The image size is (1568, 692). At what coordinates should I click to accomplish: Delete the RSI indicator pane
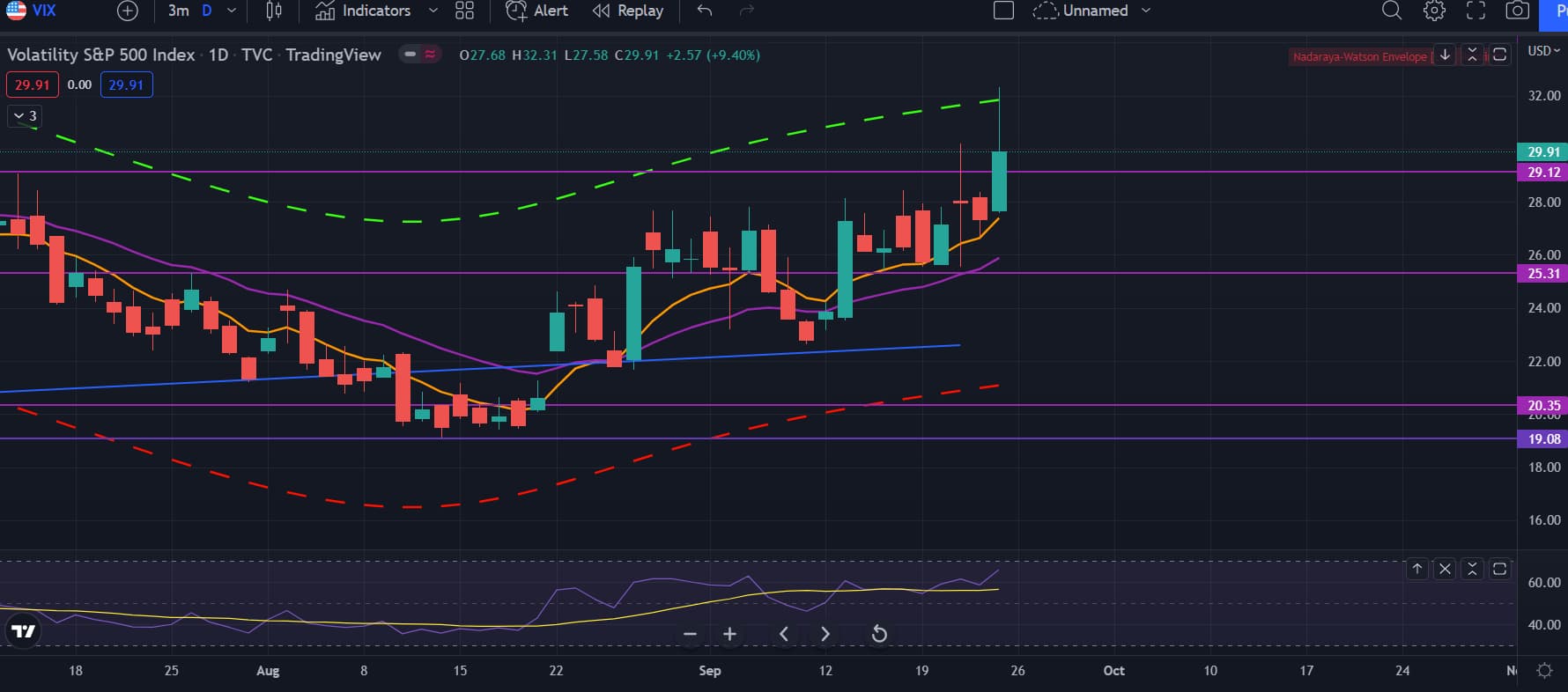click(x=1445, y=569)
